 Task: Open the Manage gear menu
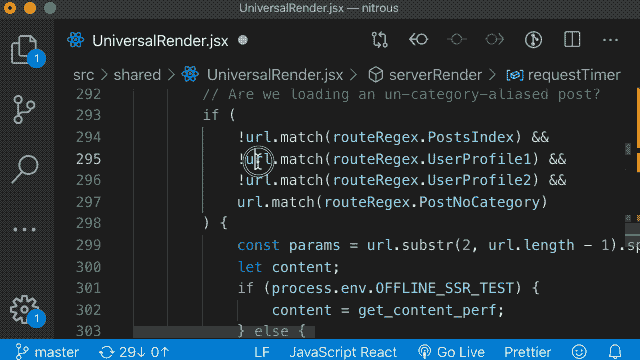24,309
